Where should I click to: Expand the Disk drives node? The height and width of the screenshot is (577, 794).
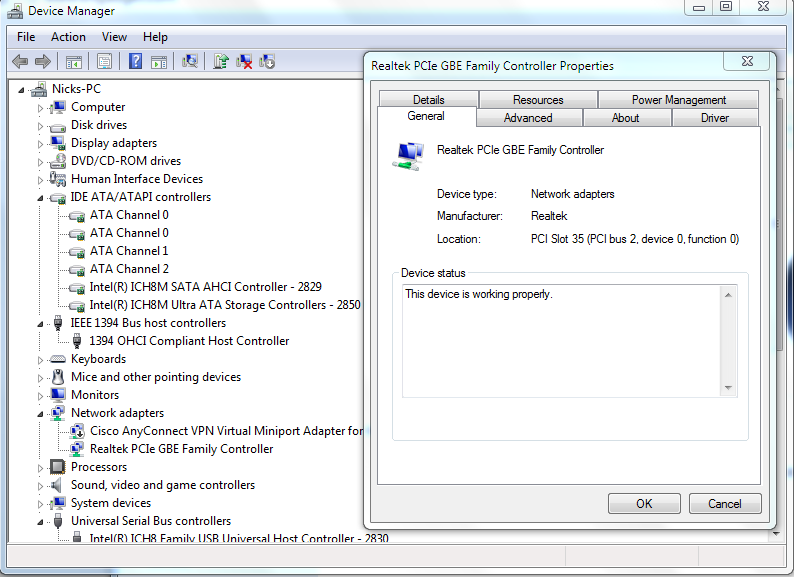[42, 126]
